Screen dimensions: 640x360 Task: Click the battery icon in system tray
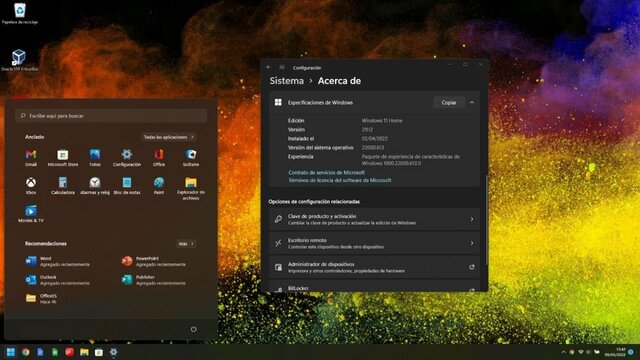coord(597,352)
